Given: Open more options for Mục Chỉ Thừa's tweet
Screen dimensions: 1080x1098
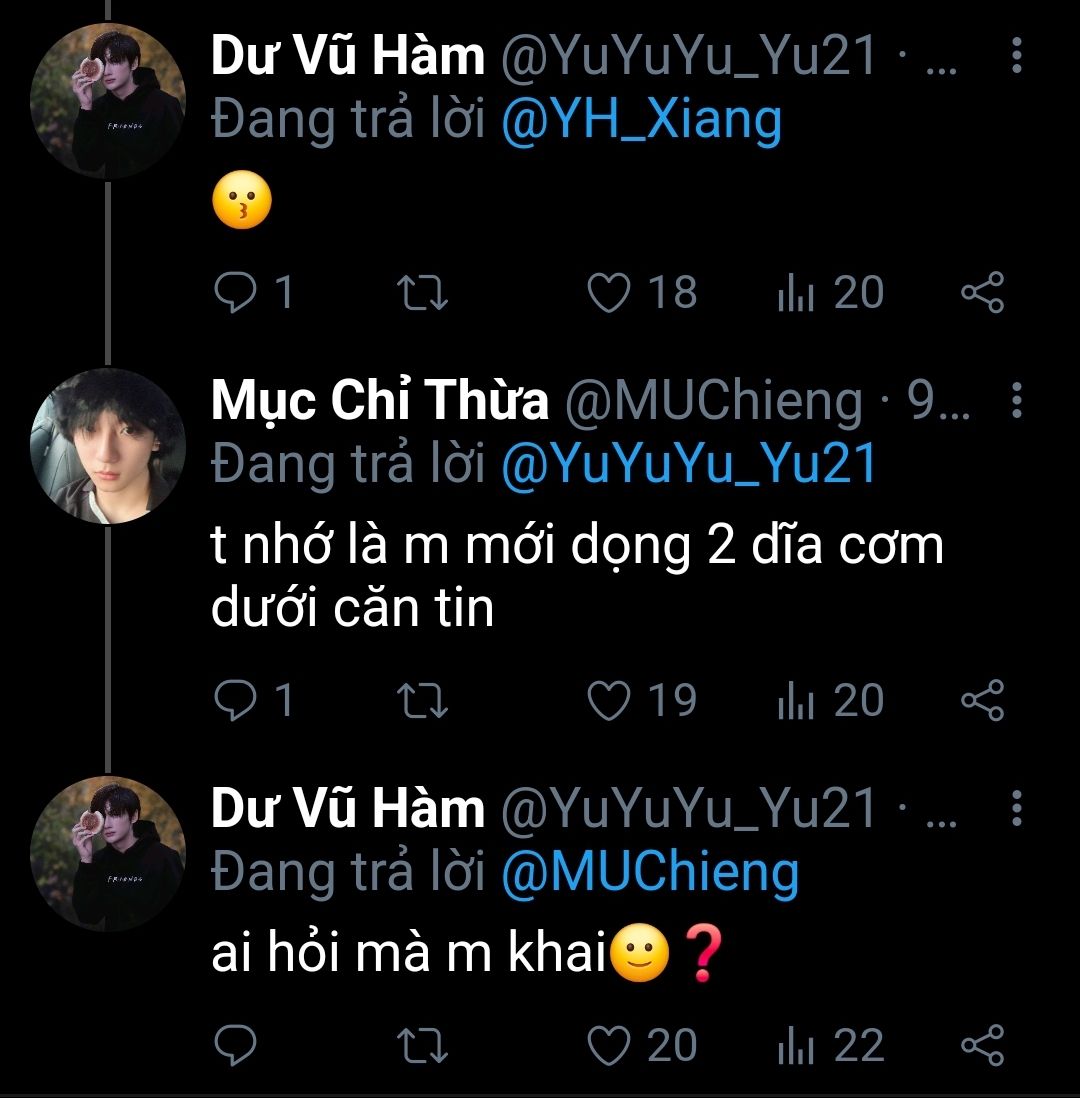Looking at the screenshot, I should (x=1016, y=401).
